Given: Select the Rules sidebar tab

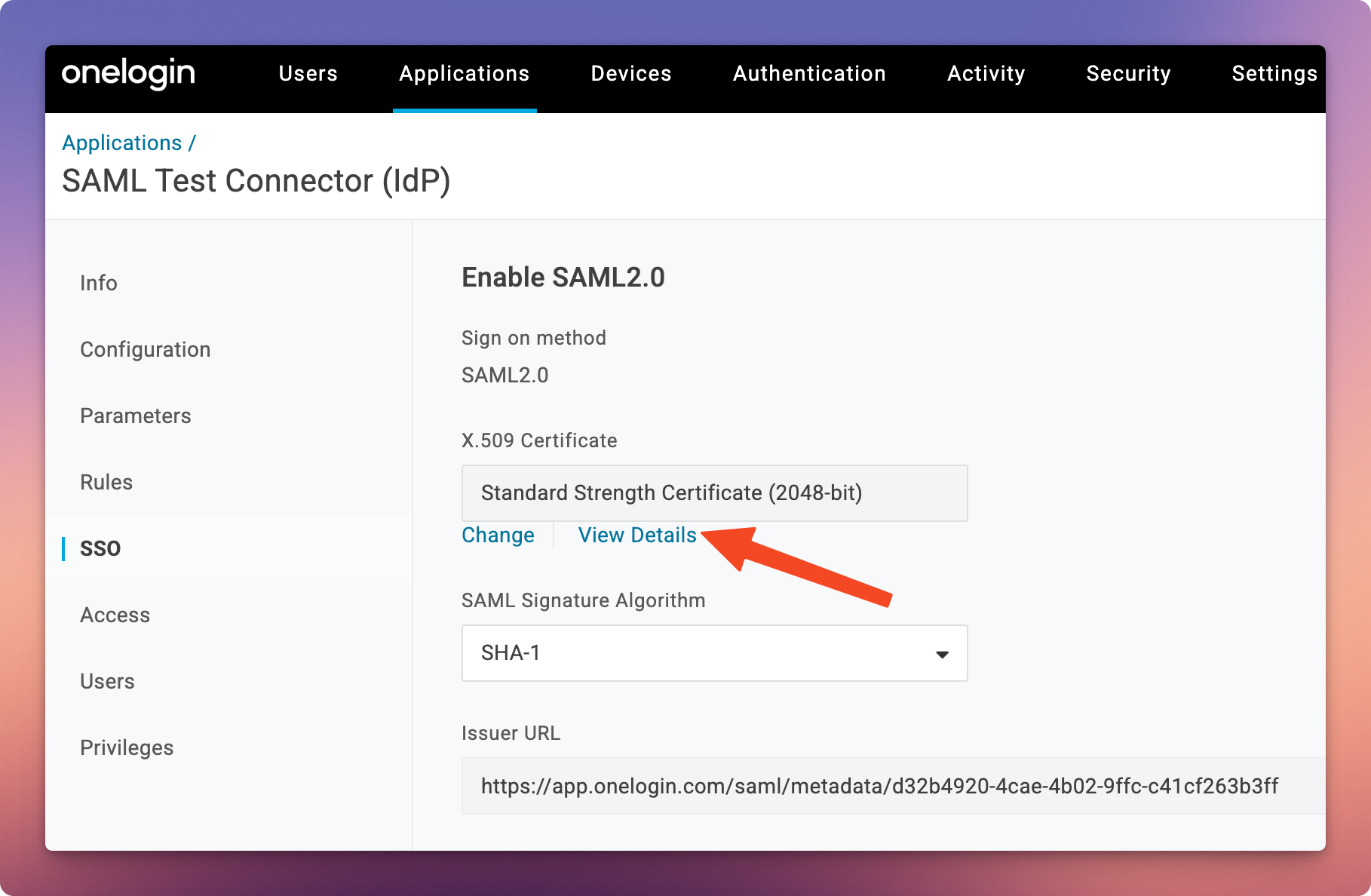Looking at the screenshot, I should [x=106, y=482].
